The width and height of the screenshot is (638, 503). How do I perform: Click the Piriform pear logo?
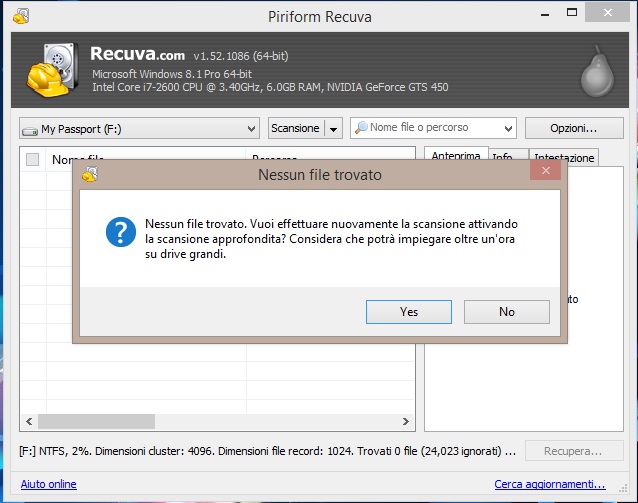[597, 71]
